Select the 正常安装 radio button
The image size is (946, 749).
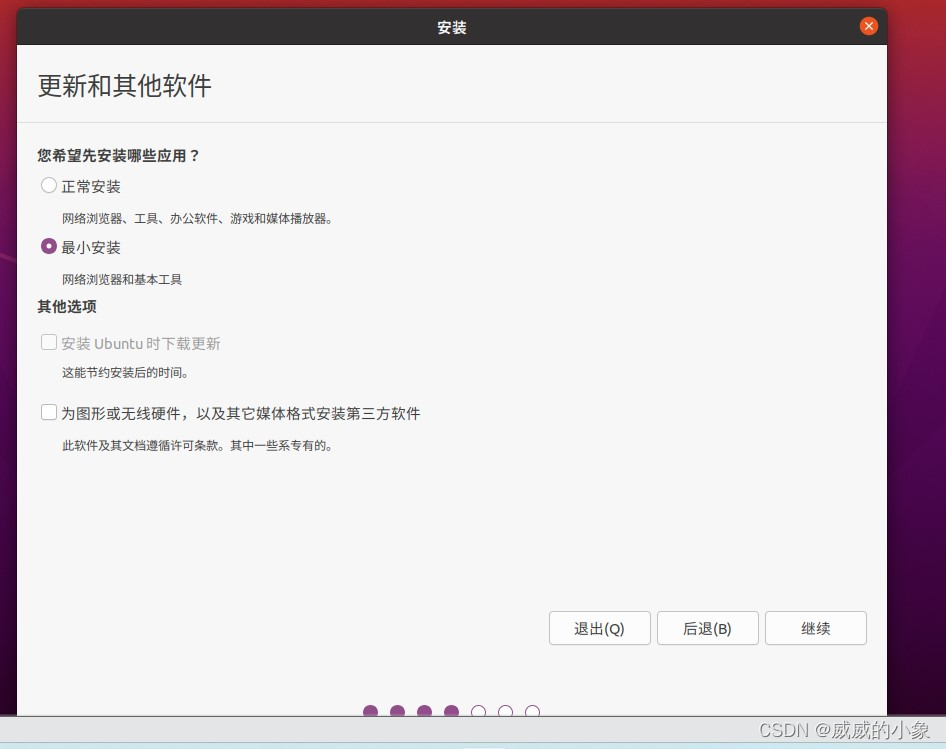tap(48, 186)
